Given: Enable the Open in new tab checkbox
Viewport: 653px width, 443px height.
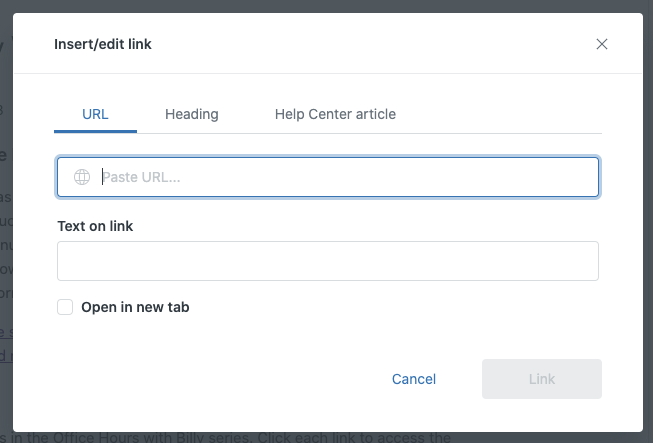Looking at the screenshot, I should pyautogui.click(x=65, y=307).
